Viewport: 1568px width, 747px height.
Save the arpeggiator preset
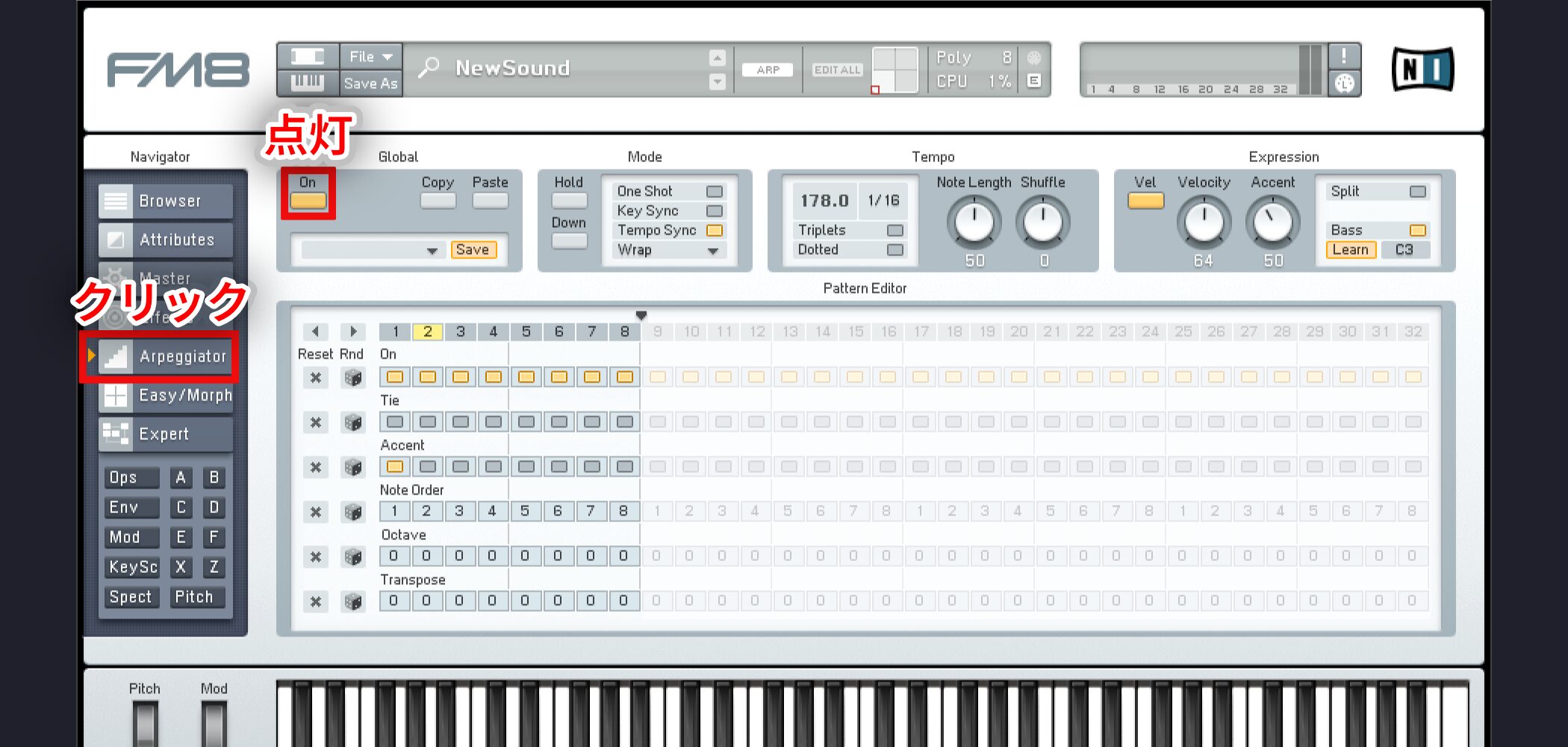point(473,249)
